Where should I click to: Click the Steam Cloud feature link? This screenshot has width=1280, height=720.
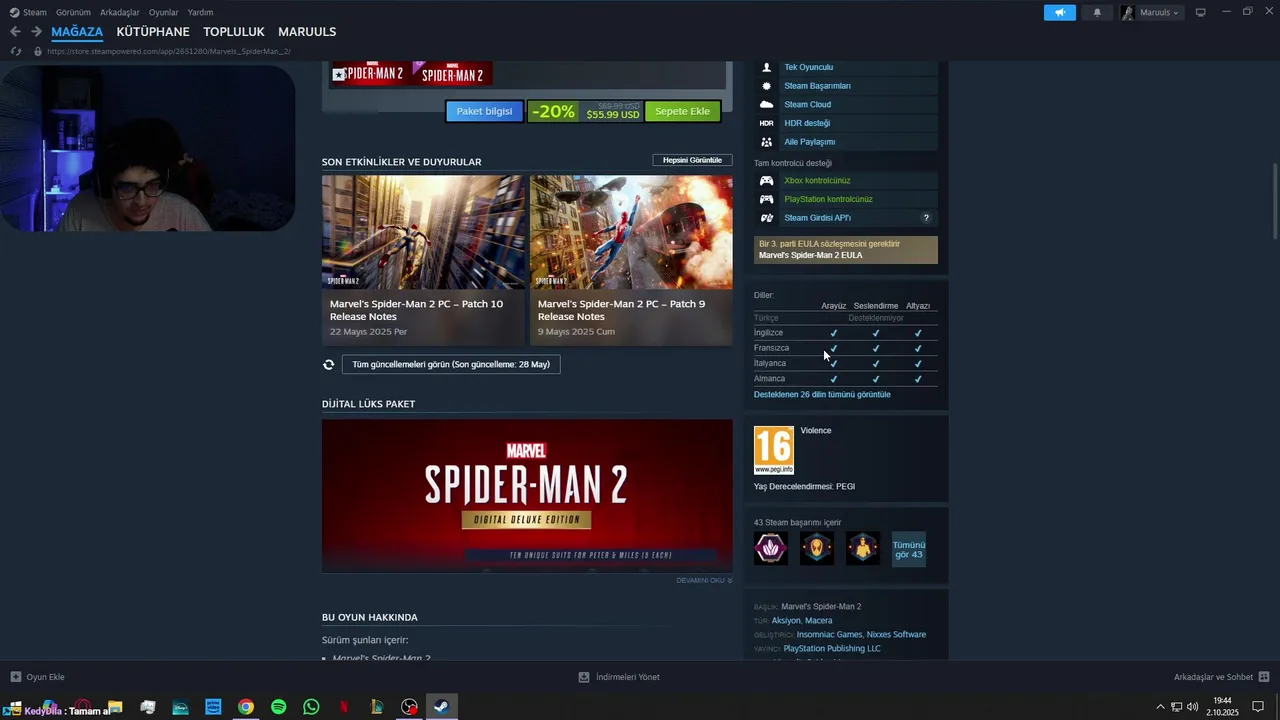click(807, 104)
